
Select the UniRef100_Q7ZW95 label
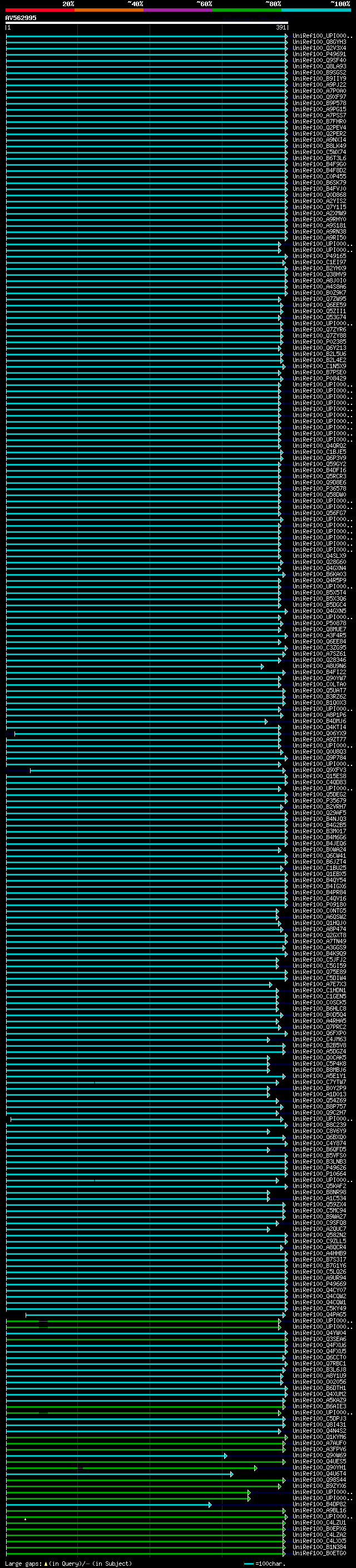319,299
